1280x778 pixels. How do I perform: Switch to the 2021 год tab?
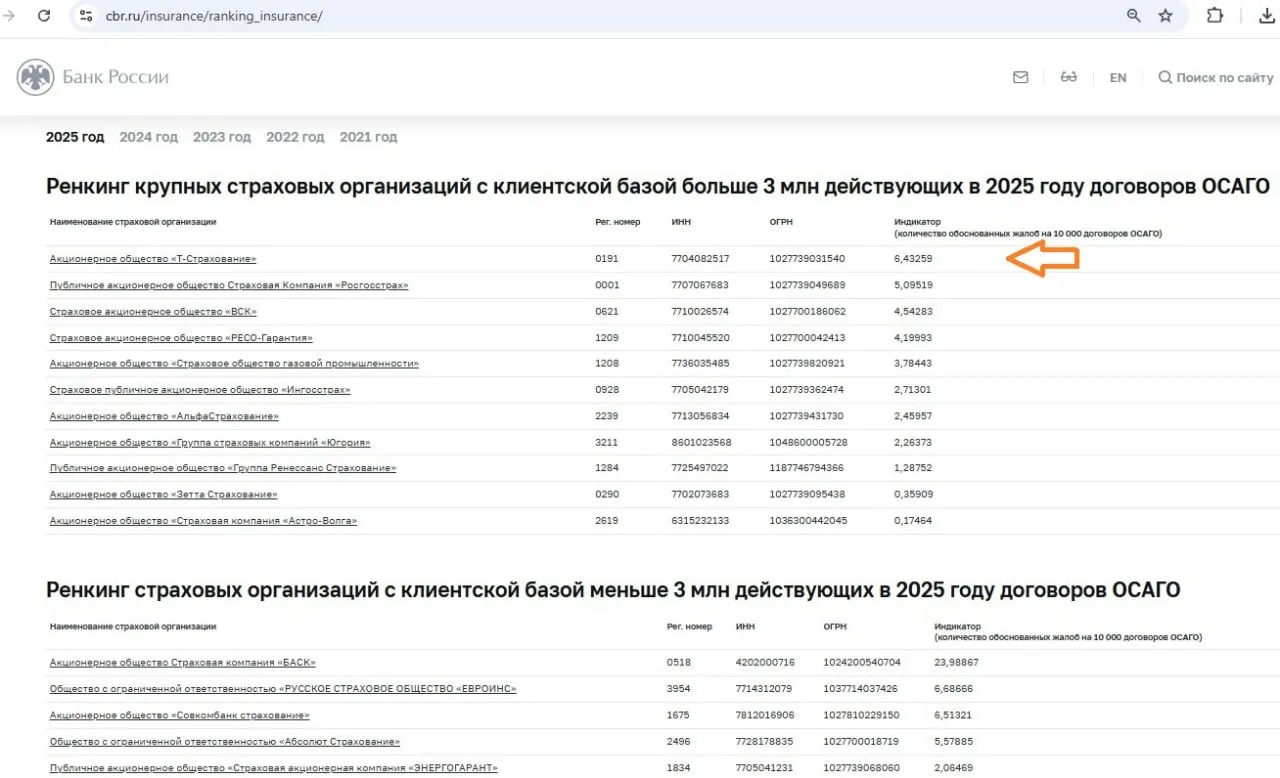pos(368,137)
